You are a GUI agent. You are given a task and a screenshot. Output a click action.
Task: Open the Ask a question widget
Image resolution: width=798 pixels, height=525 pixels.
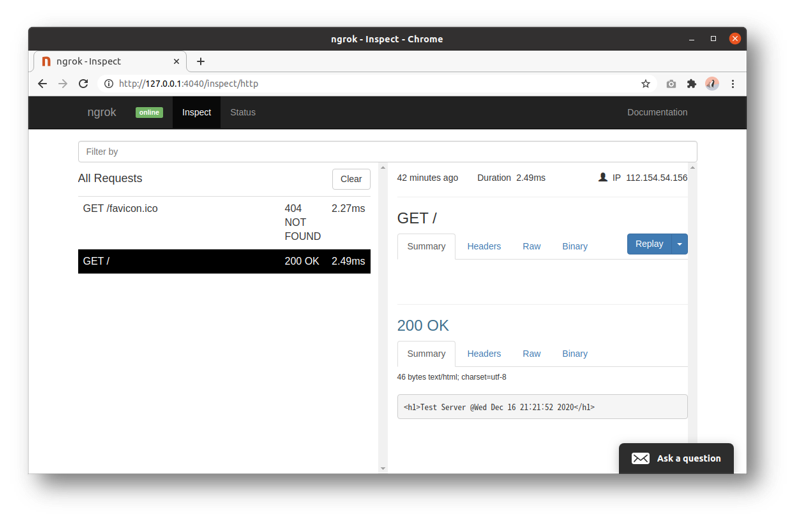point(676,458)
